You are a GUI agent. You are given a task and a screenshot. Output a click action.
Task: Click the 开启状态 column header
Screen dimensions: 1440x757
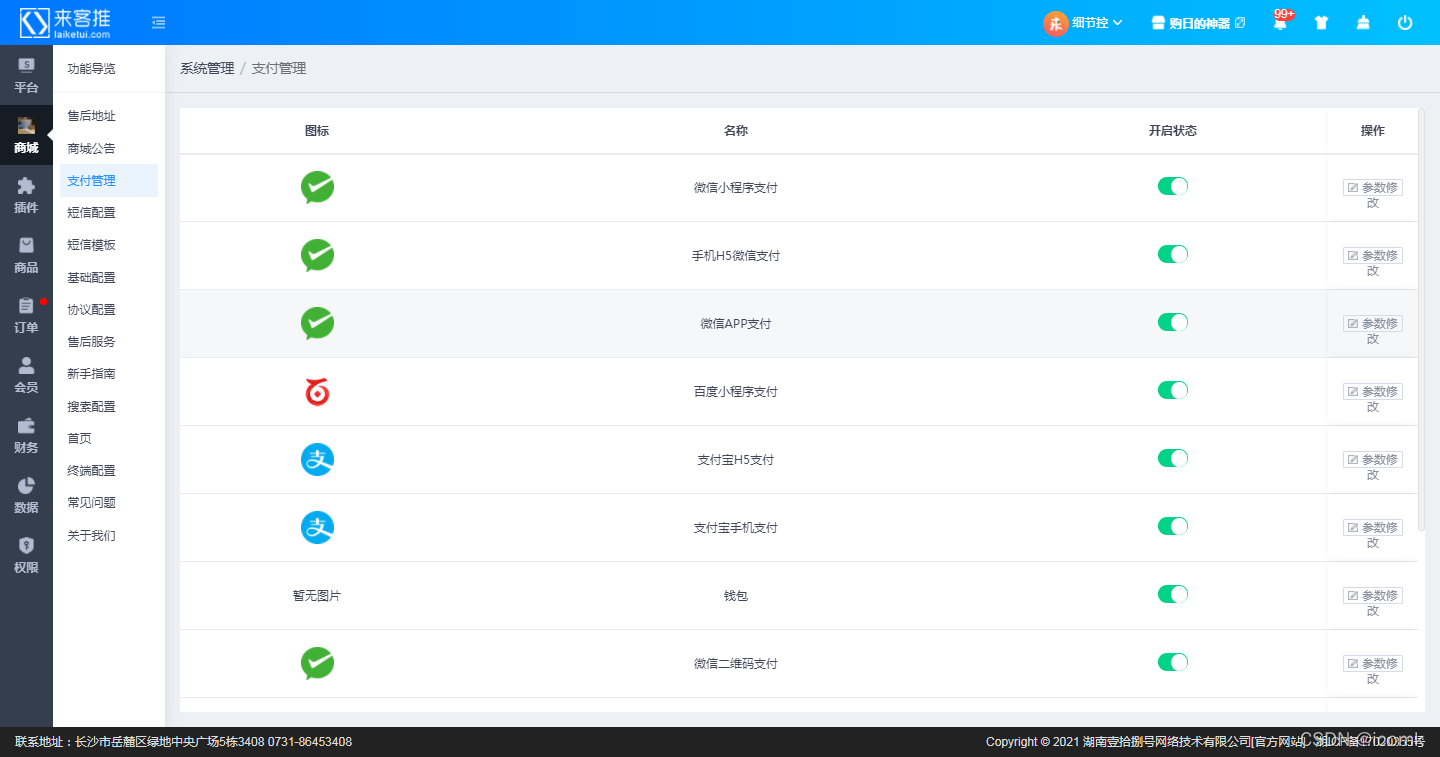[1173, 130]
